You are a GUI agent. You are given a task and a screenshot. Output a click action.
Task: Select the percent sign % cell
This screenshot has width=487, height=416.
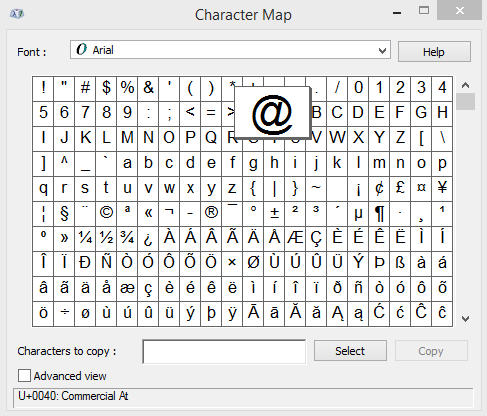[127, 88]
